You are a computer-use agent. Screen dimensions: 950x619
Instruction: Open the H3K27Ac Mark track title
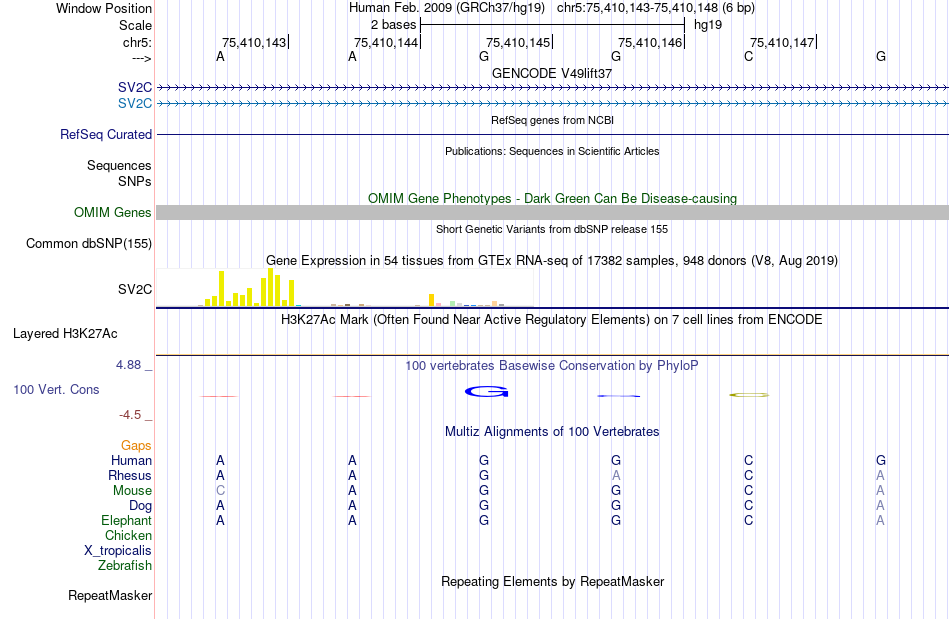[552, 319]
